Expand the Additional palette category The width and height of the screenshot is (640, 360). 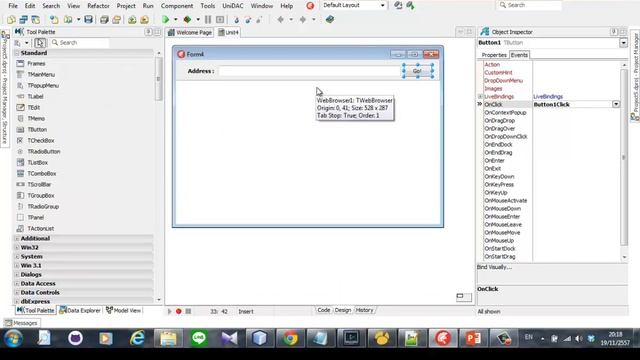[x=17, y=238]
